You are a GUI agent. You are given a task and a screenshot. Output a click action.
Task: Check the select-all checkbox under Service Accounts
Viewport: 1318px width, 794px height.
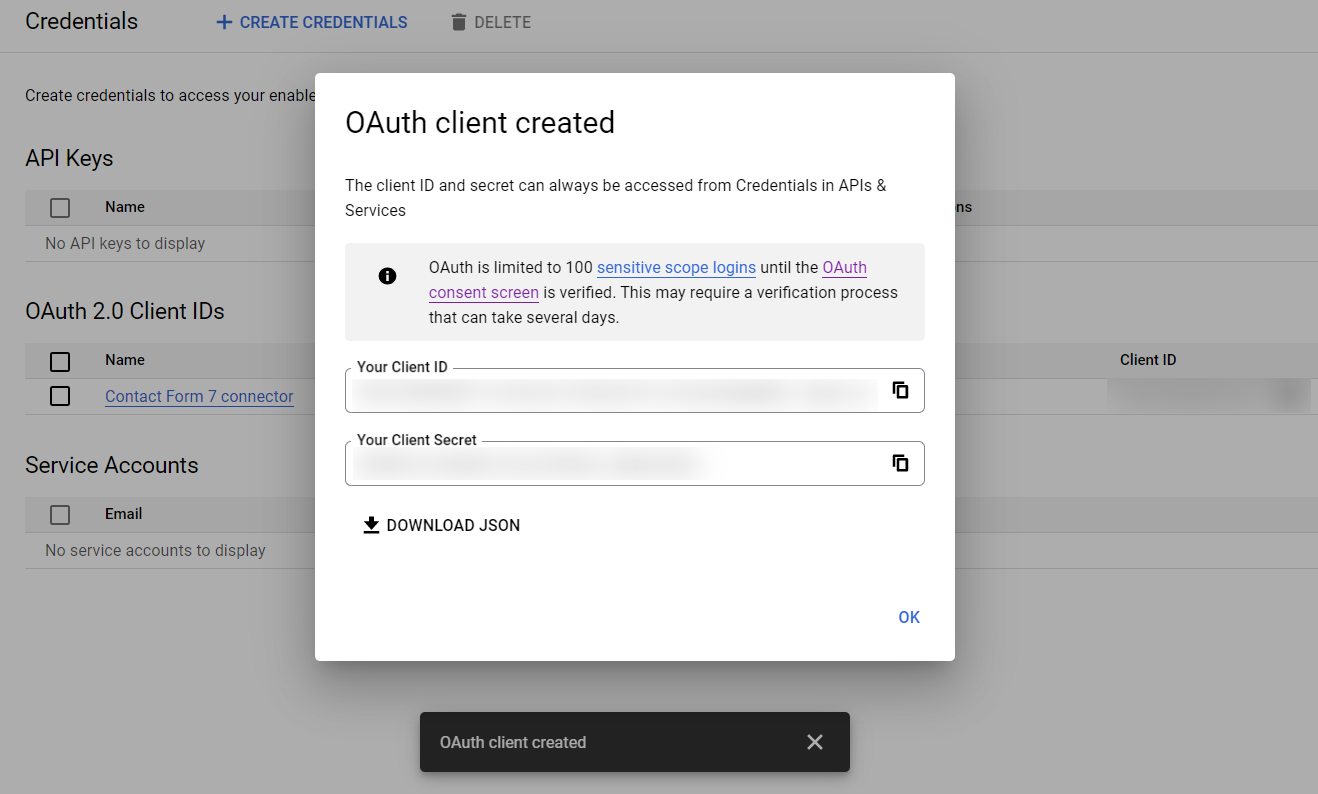tap(59, 514)
